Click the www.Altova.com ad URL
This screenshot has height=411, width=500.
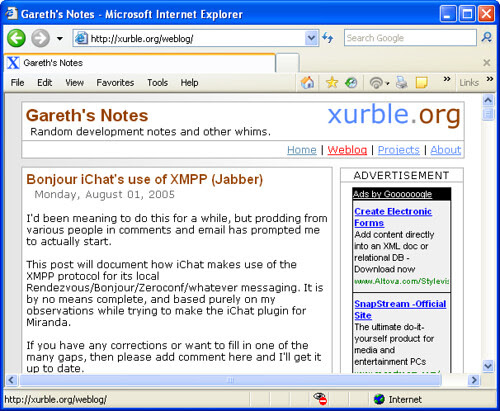[x=402, y=281]
